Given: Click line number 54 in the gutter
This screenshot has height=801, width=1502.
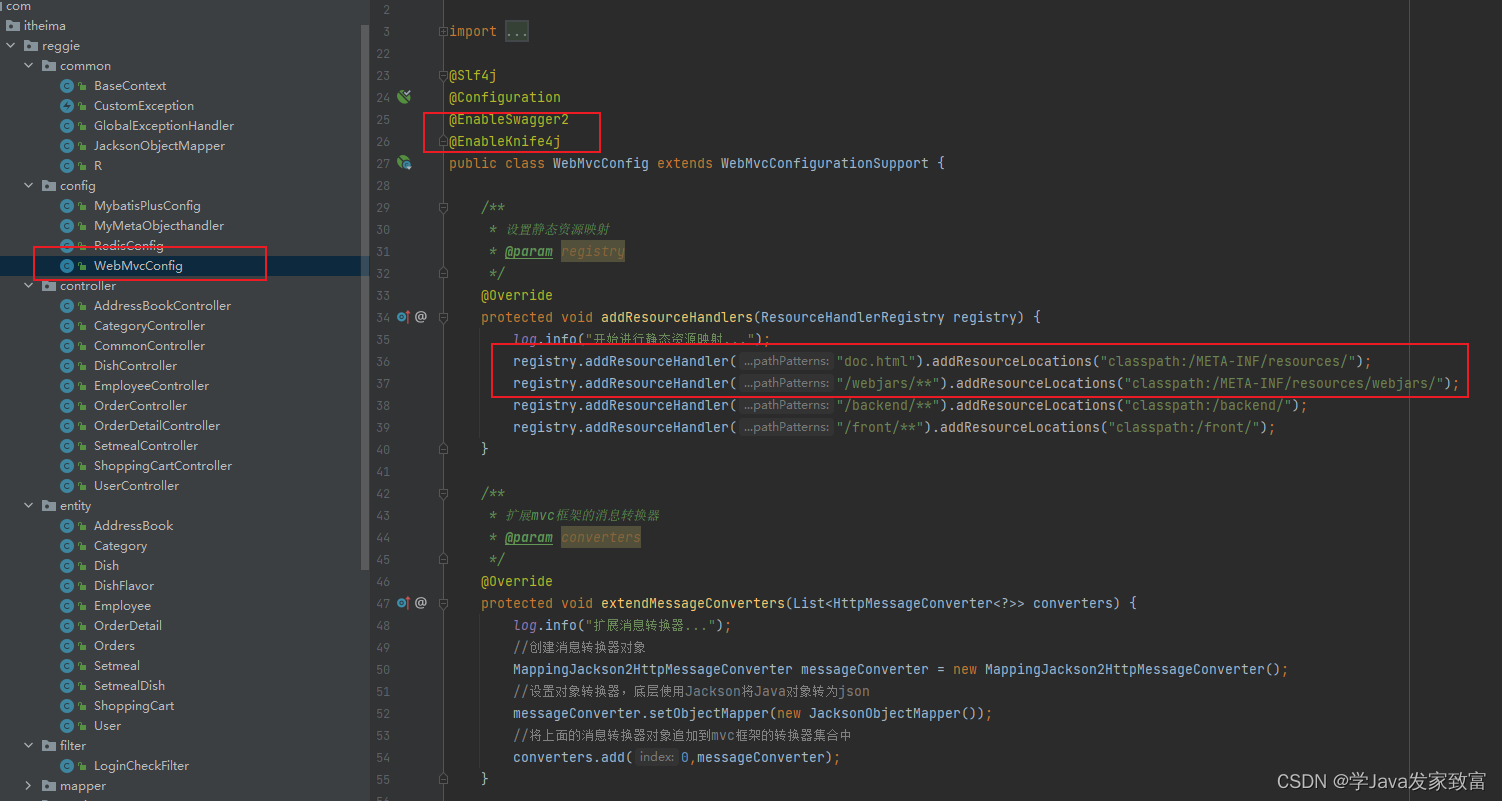Looking at the screenshot, I should pyautogui.click(x=384, y=757).
